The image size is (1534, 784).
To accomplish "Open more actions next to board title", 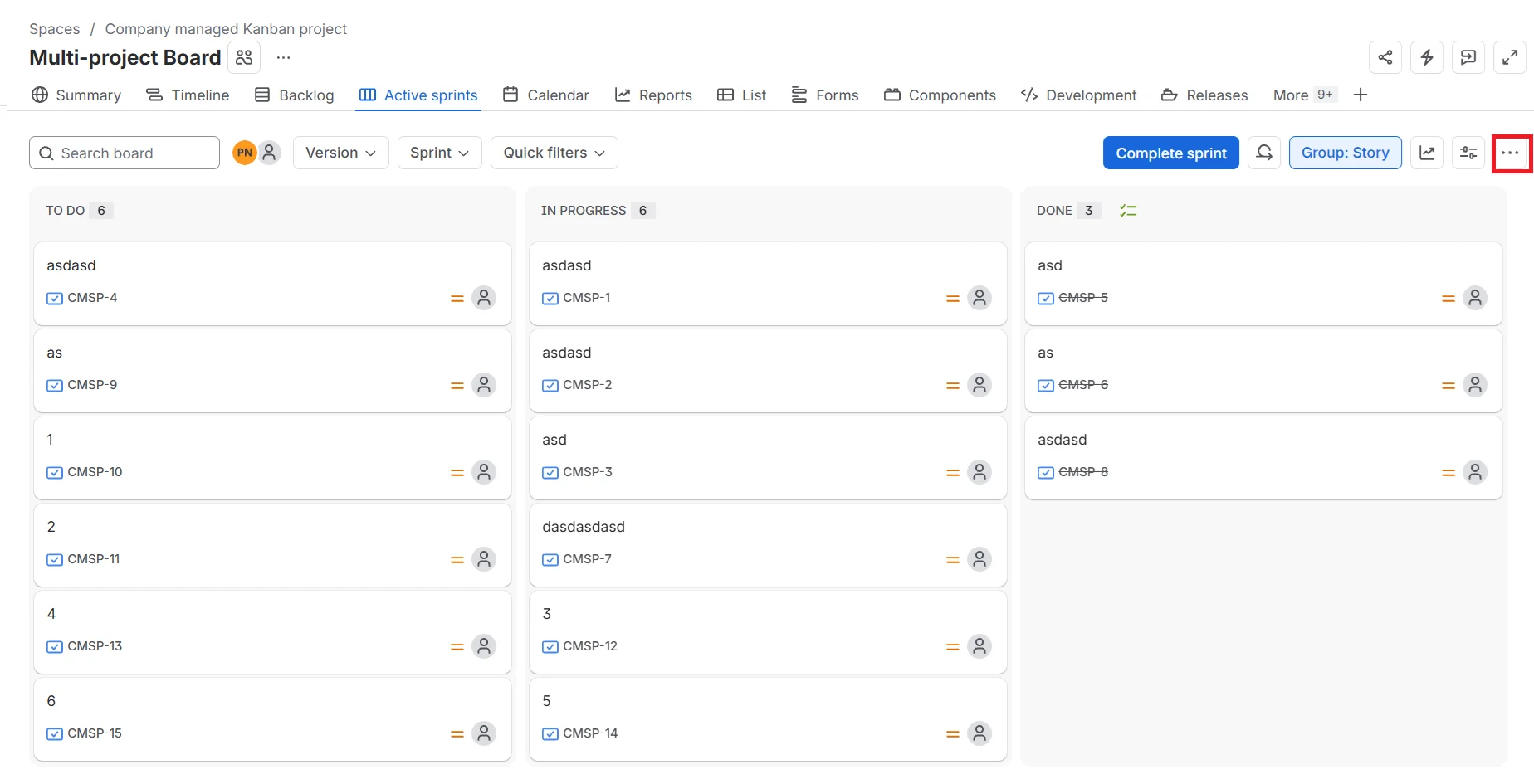I will 284,57.
